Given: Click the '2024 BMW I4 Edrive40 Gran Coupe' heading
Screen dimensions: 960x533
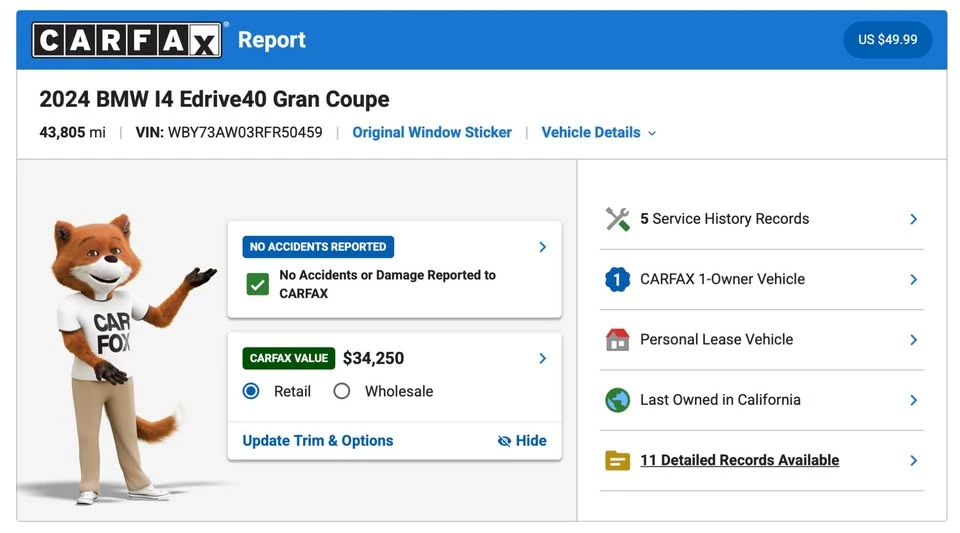Looking at the screenshot, I should tap(214, 99).
